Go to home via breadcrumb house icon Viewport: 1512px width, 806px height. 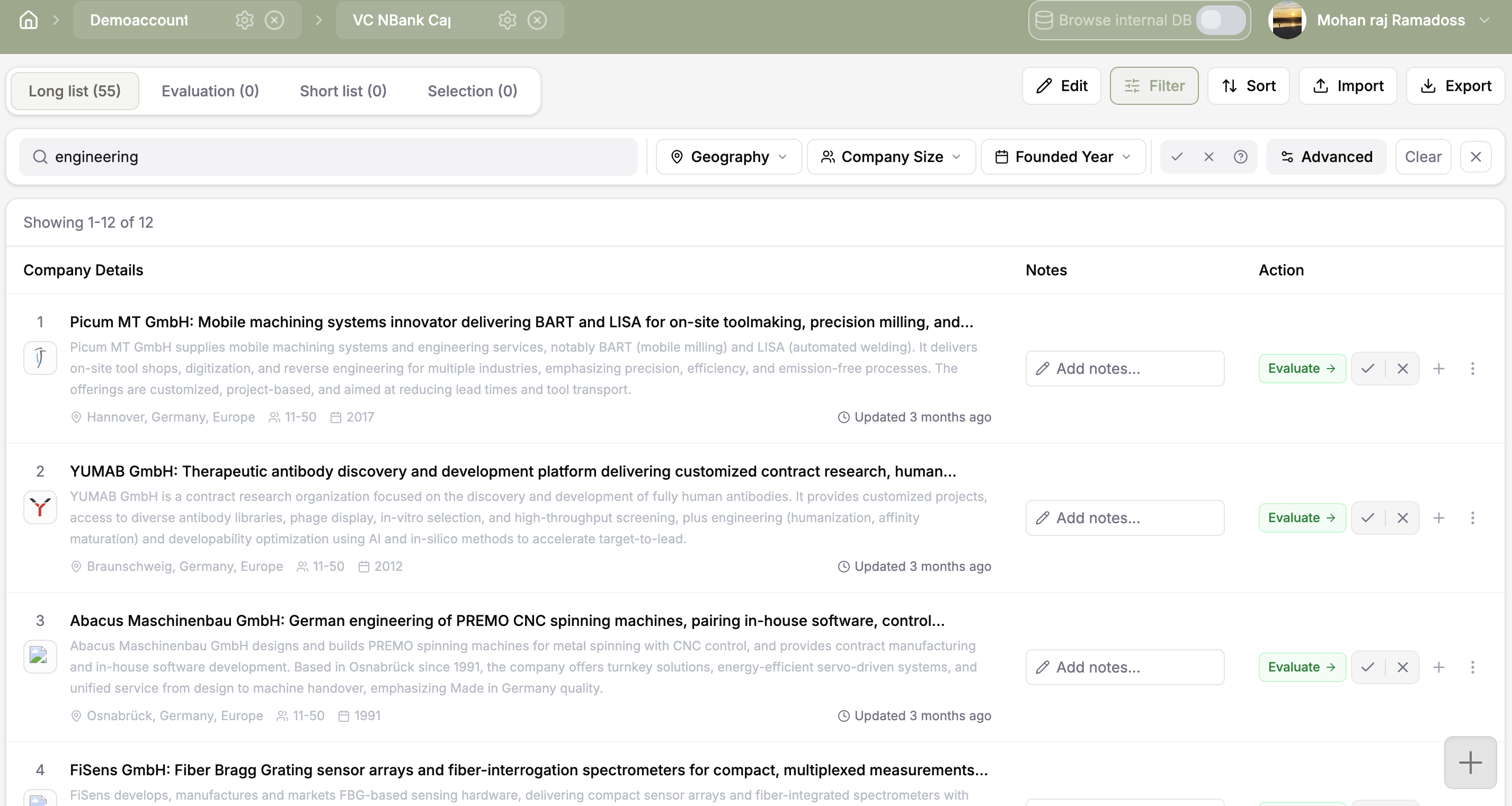pyautogui.click(x=28, y=20)
